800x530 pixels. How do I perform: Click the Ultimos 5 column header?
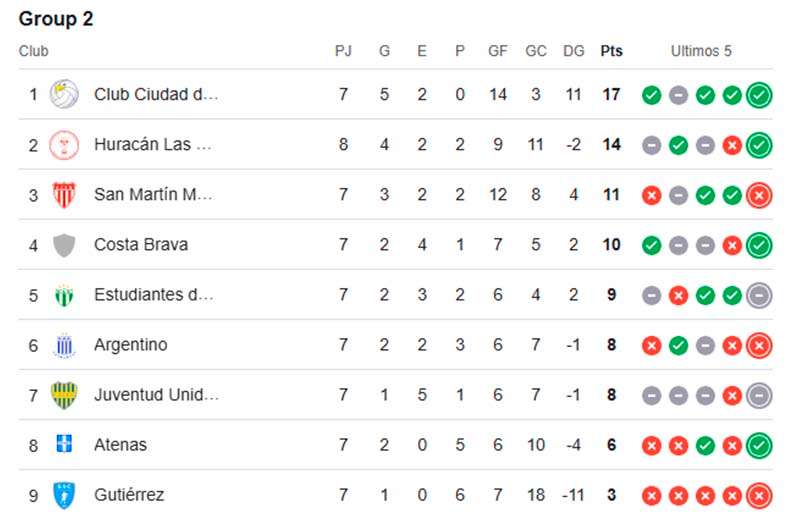click(x=701, y=51)
